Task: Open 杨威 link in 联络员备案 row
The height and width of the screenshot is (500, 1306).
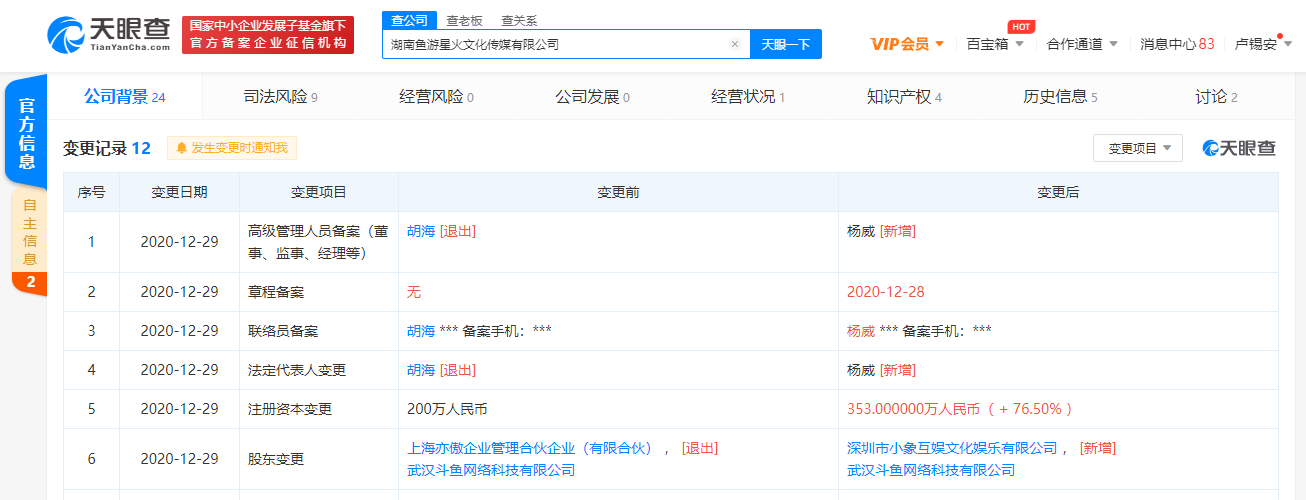Action: pos(861,331)
